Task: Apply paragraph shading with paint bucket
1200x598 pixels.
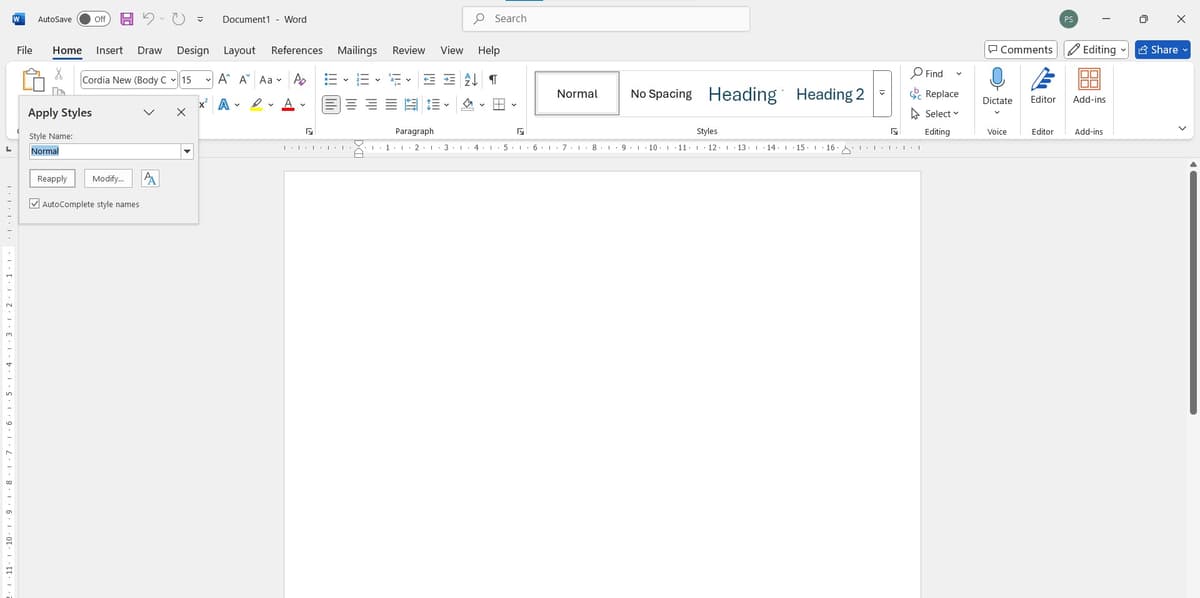Action: [467, 104]
